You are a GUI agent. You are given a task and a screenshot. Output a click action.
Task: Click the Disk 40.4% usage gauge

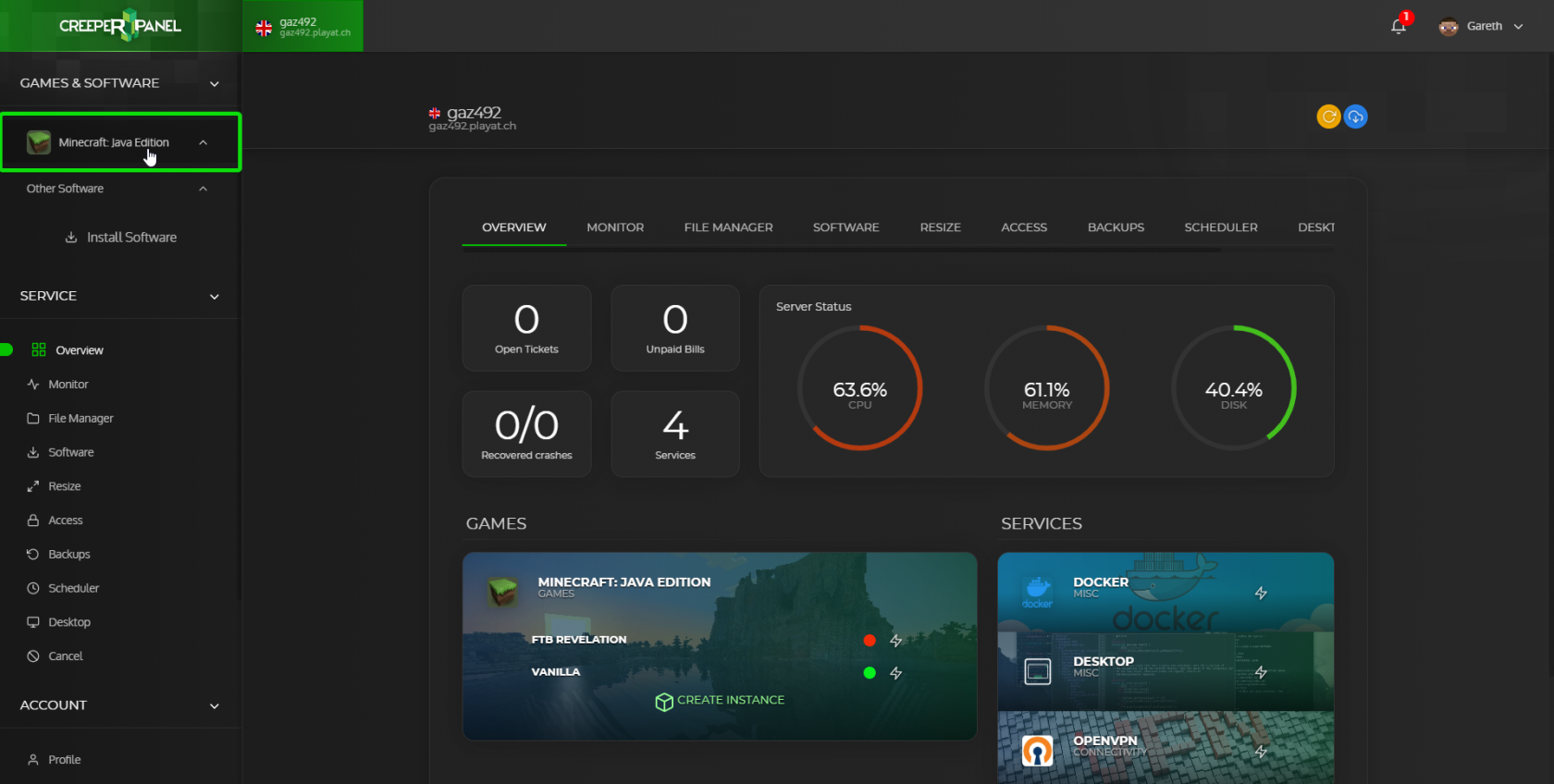(x=1234, y=387)
